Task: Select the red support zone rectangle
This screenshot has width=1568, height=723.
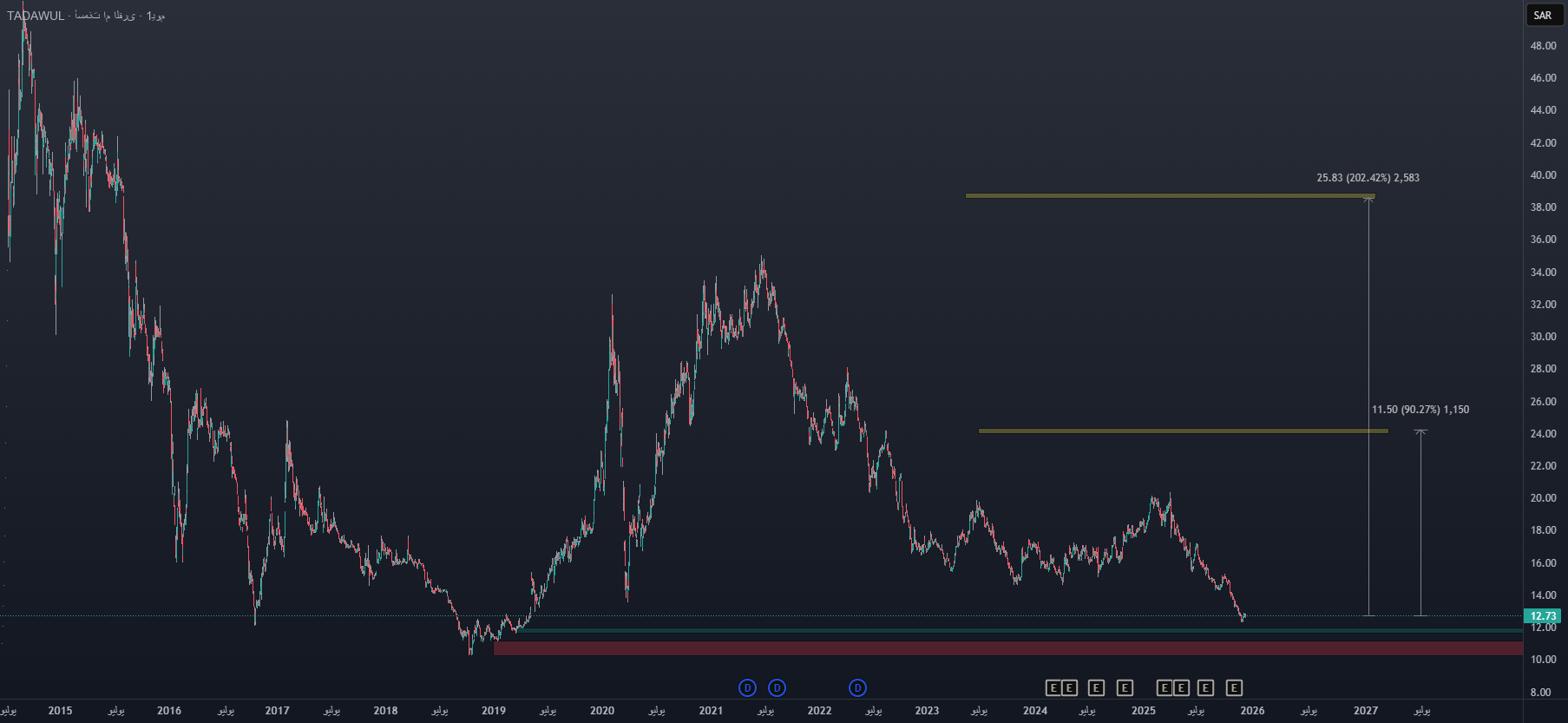Action: (1007, 648)
